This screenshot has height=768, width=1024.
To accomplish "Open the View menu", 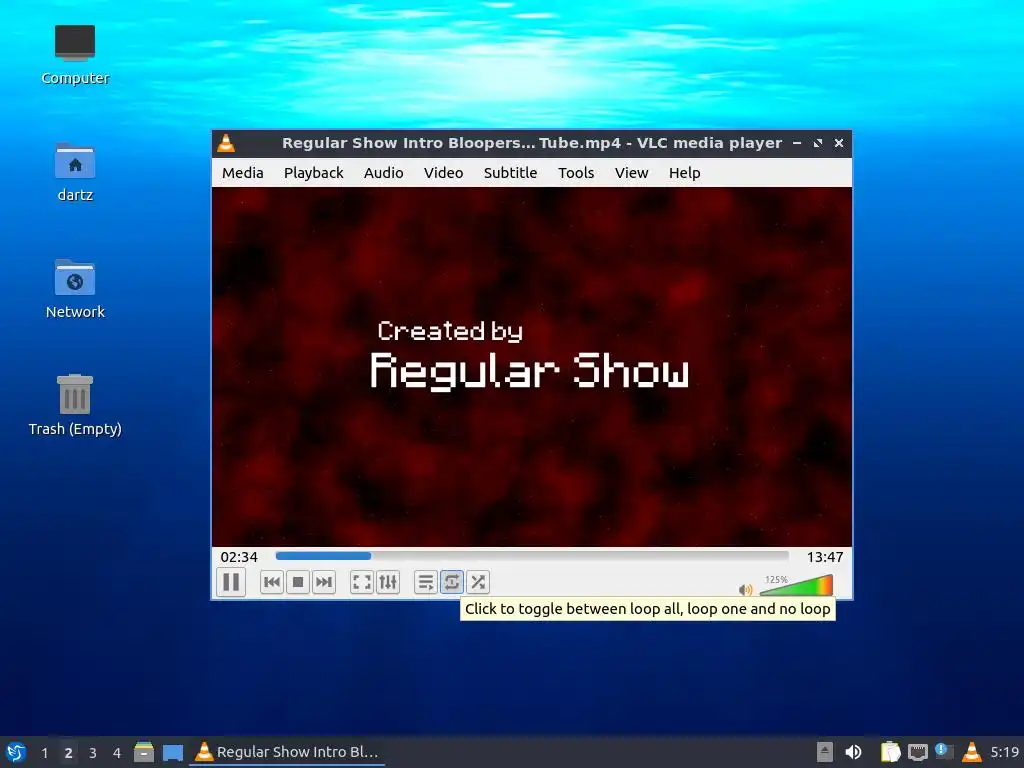I will [x=632, y=173].
